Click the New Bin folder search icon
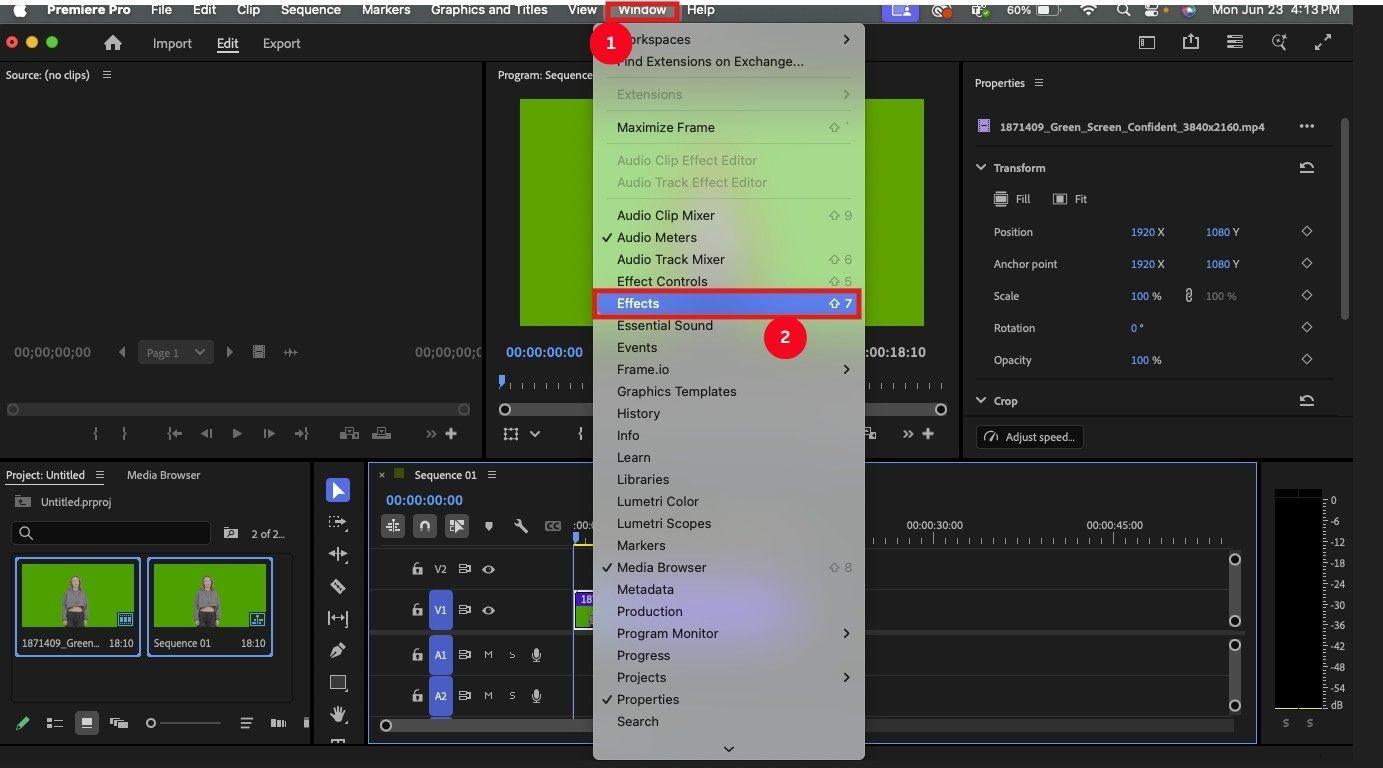Screen dimensions: 1383x768 click(x=231, y=533)
